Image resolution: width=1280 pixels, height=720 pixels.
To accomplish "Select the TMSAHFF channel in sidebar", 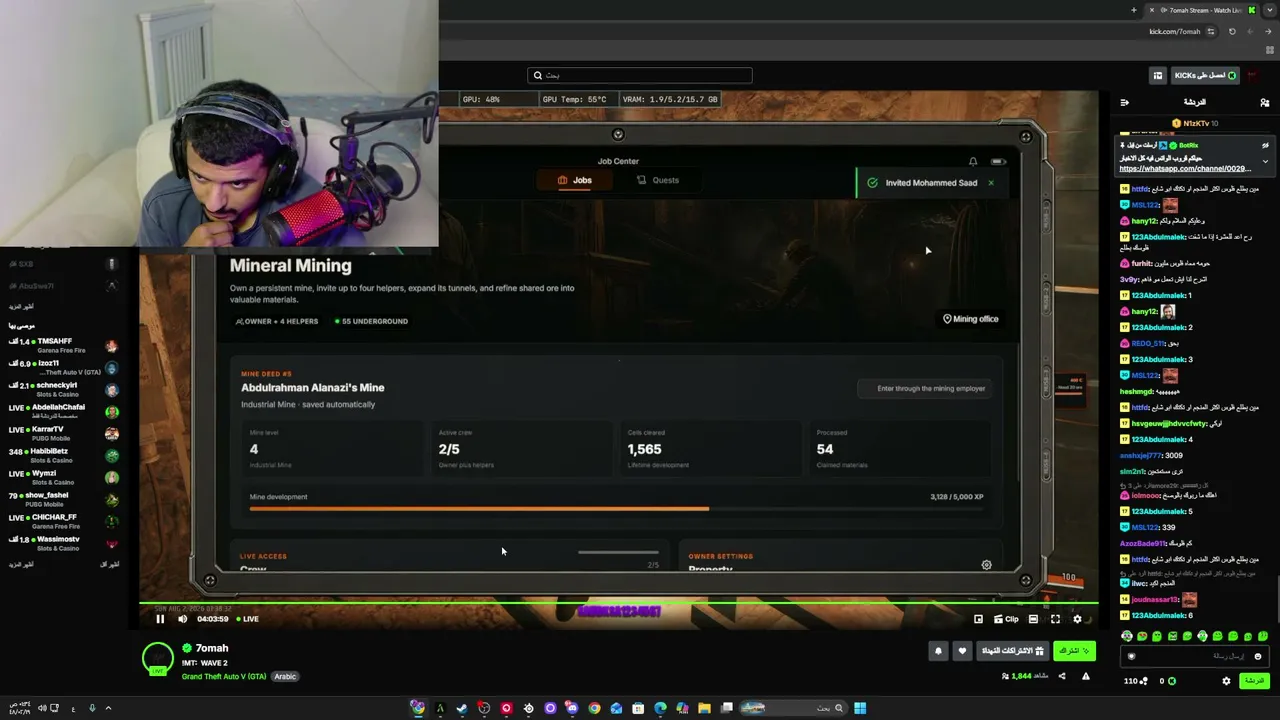I will pos(62,345).
